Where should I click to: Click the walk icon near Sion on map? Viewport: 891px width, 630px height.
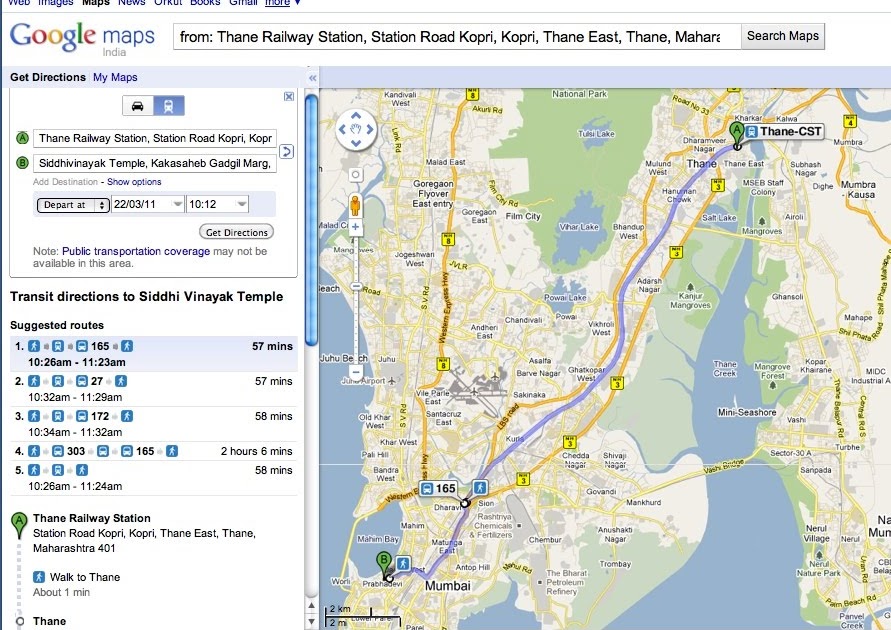(x=480, y=487)
